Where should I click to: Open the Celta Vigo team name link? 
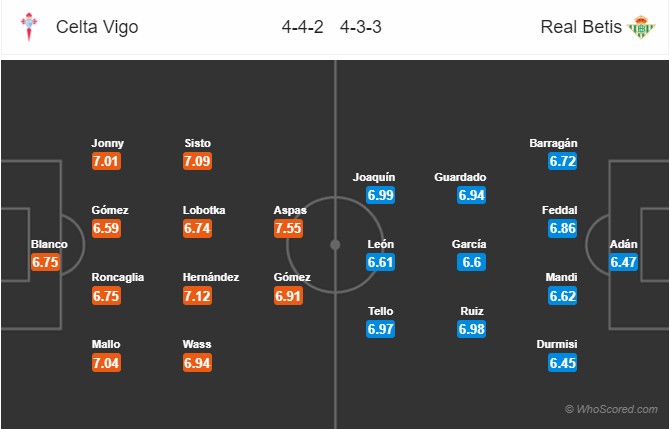tap(97, 27)
